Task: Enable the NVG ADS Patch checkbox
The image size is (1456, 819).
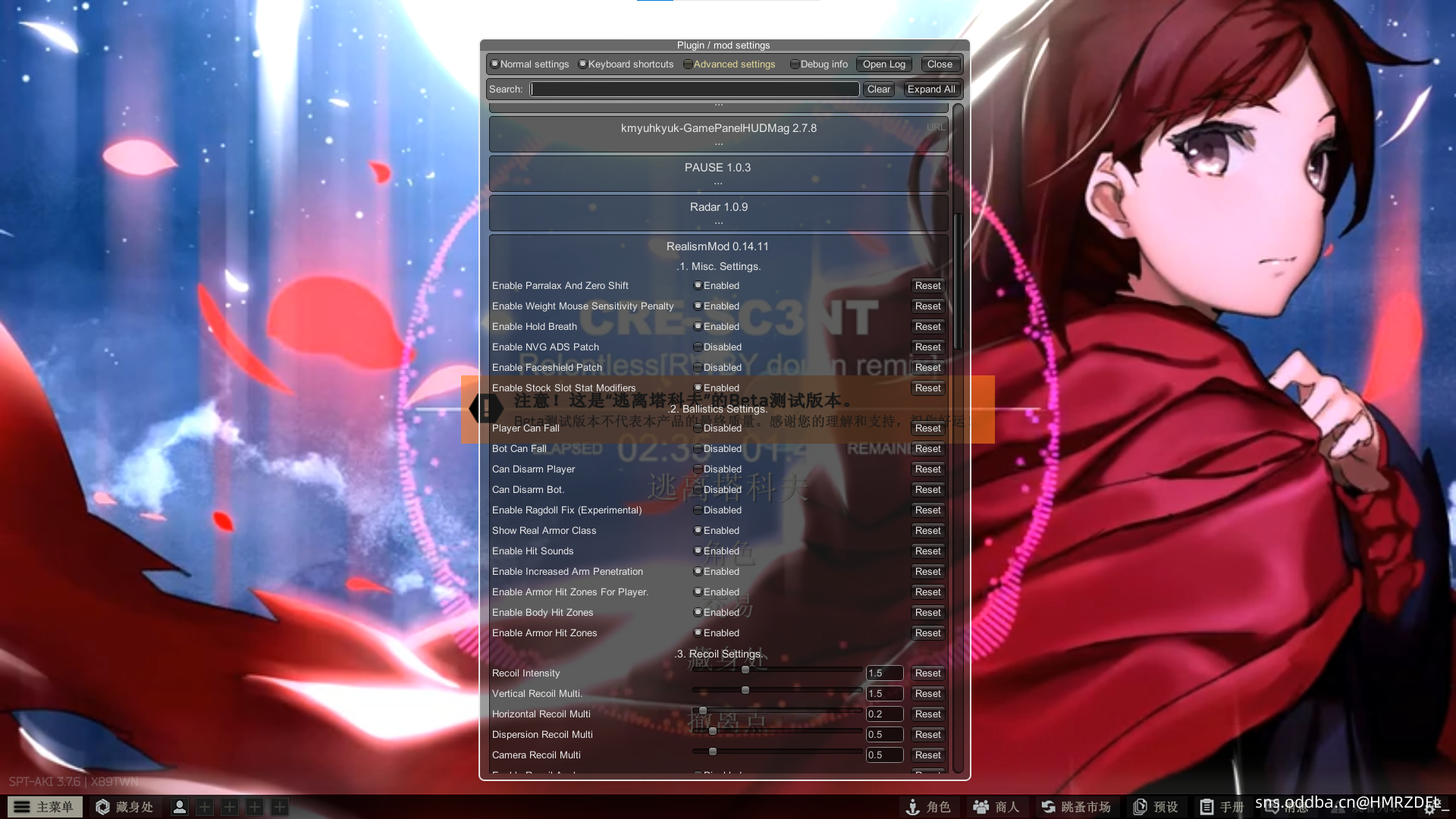Action: tap(698, 347)
